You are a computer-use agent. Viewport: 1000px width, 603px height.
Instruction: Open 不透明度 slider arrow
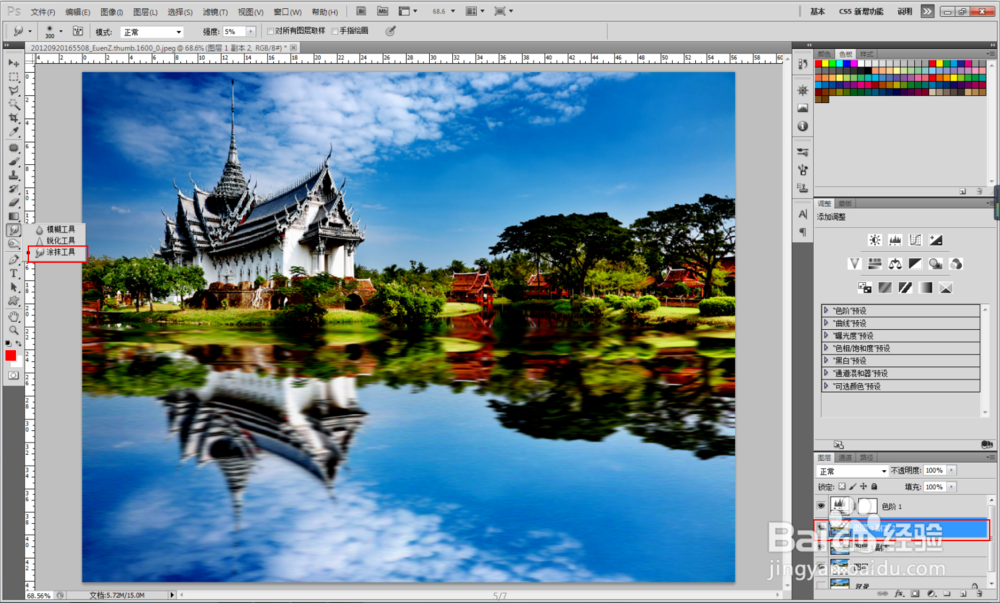pyautogui.click(x=951, y=470)
